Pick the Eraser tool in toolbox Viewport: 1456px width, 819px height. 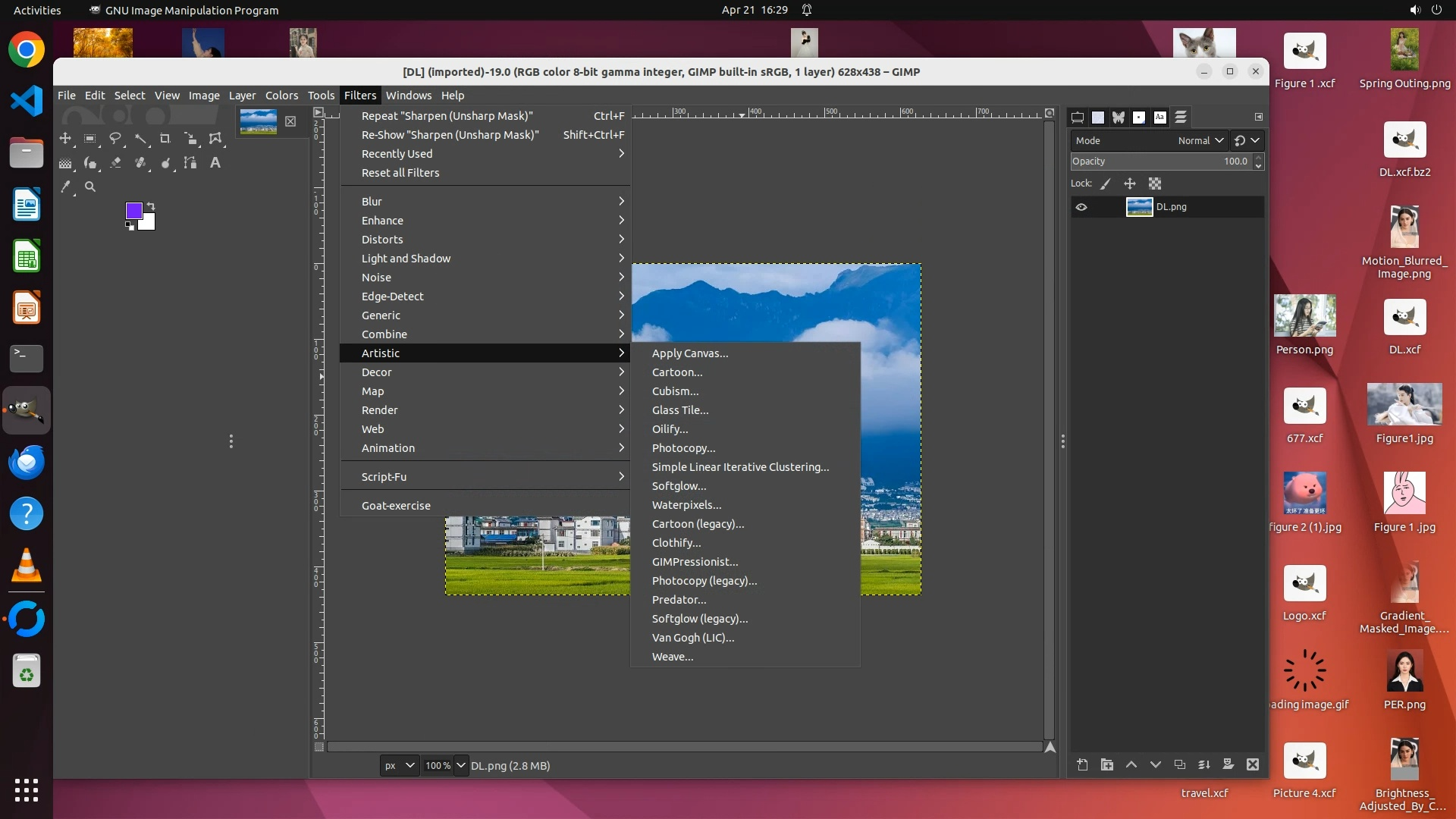coord(115,163)
